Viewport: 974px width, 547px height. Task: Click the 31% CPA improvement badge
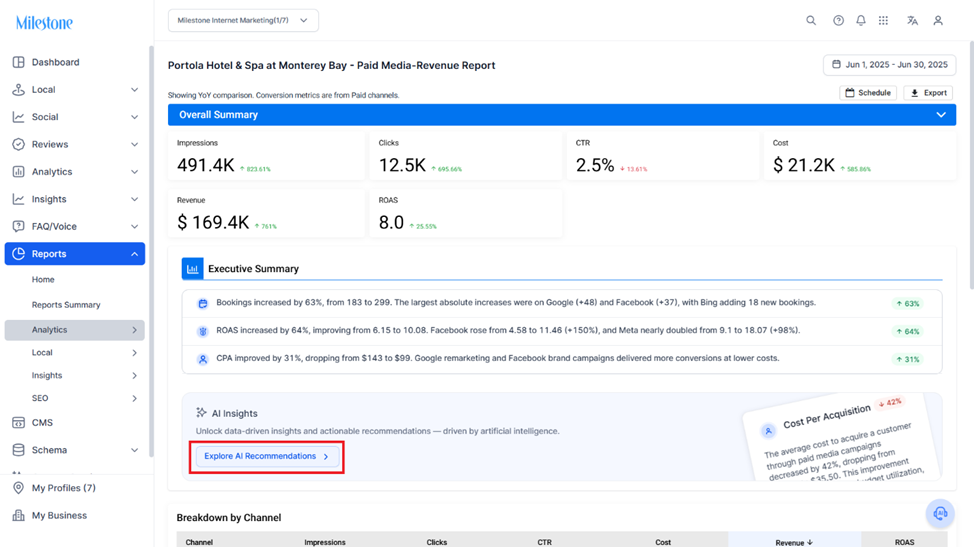pos(908,359)
